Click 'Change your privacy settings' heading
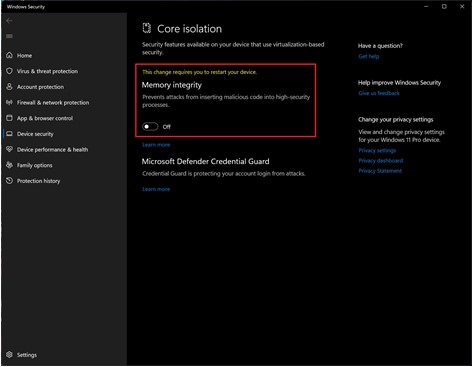 point(396,120)
